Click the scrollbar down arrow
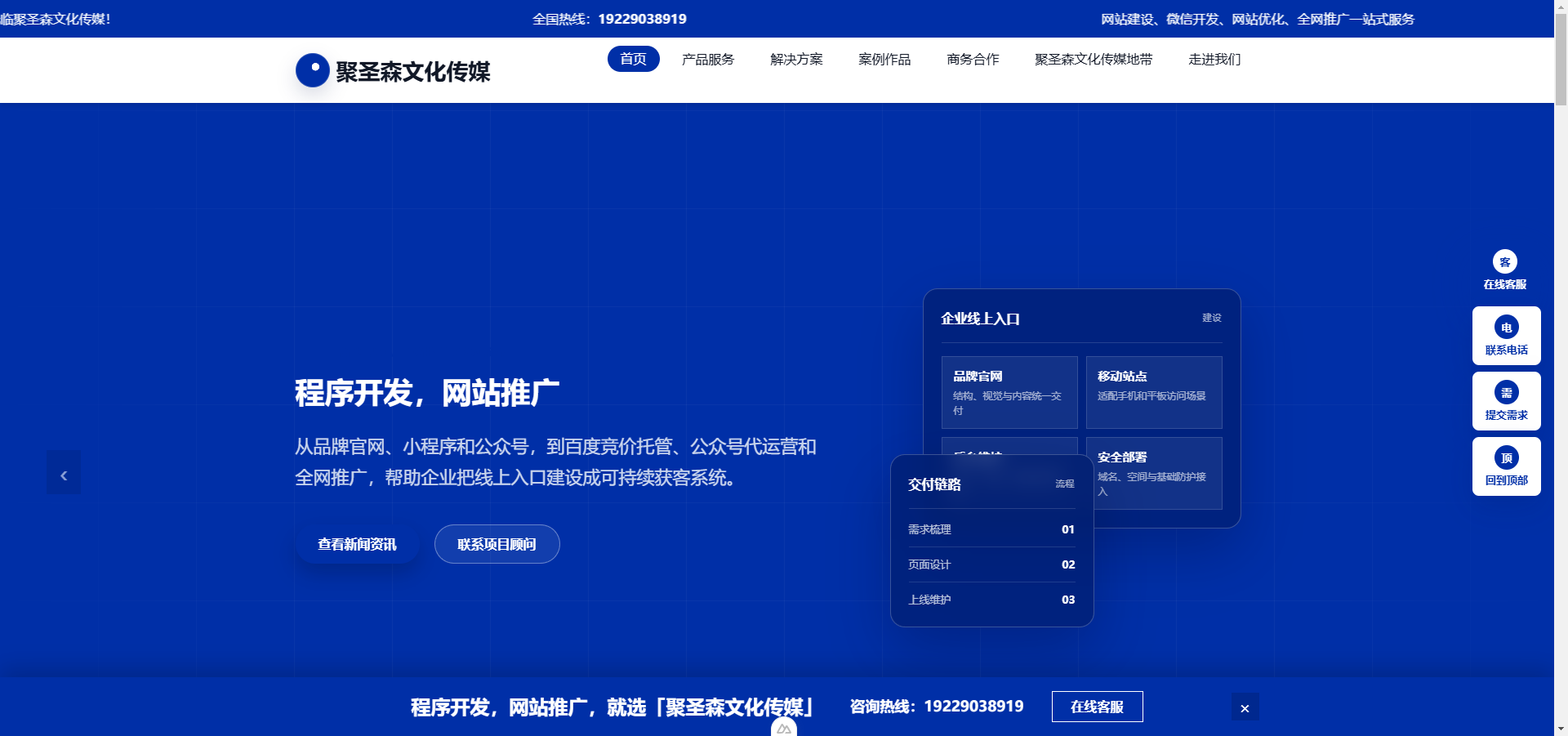This screenshot has width=1568, height=736. tap(1561, 729)
